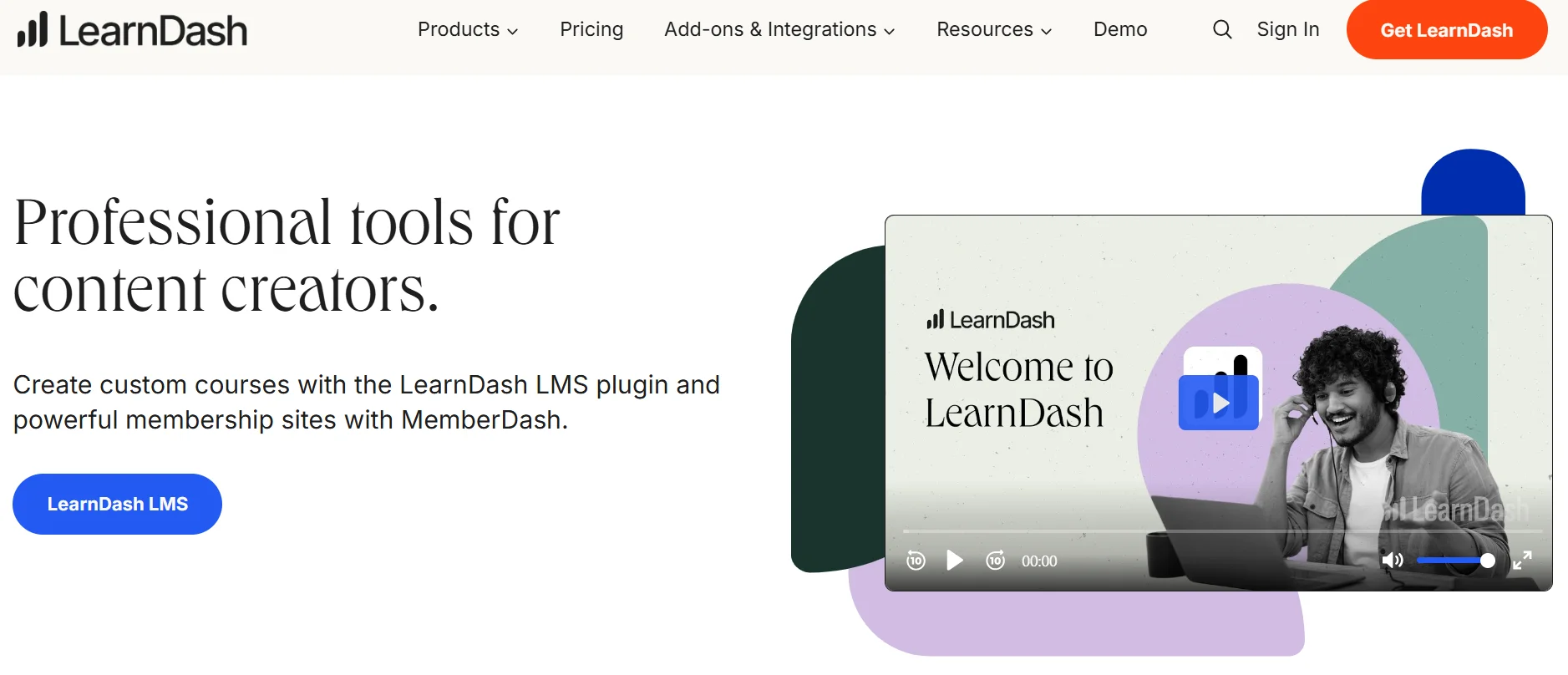Expand Add-ons & Integrations menu

point(779,30)
